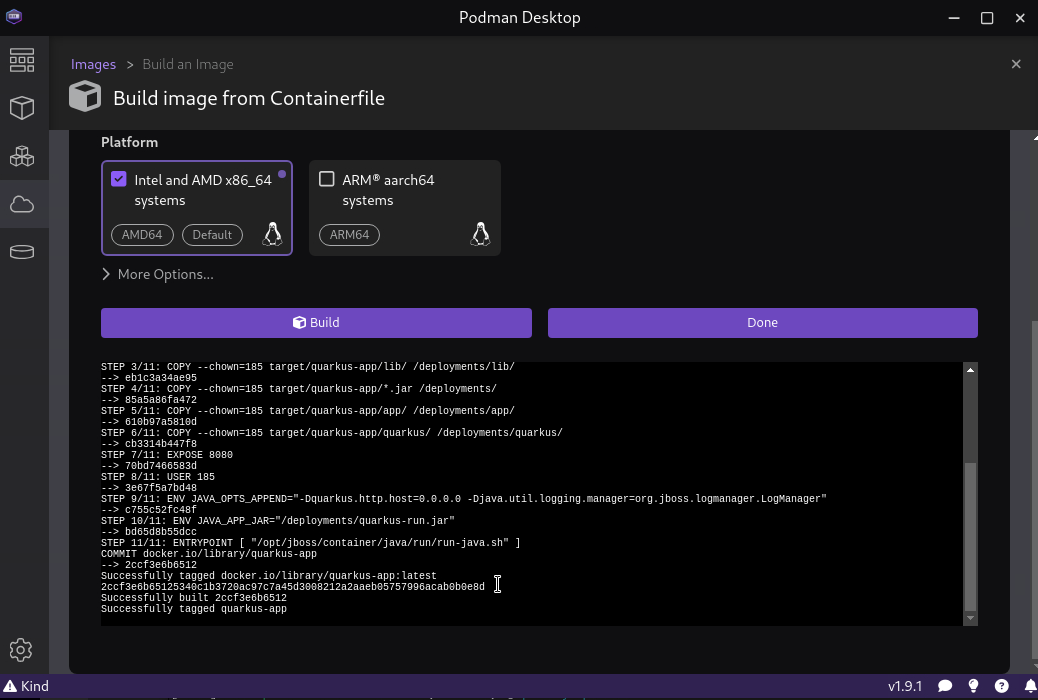Go to Images breadcrumb link
The width and height of the screenshot is (1038, 700).
tap(93, 64)
